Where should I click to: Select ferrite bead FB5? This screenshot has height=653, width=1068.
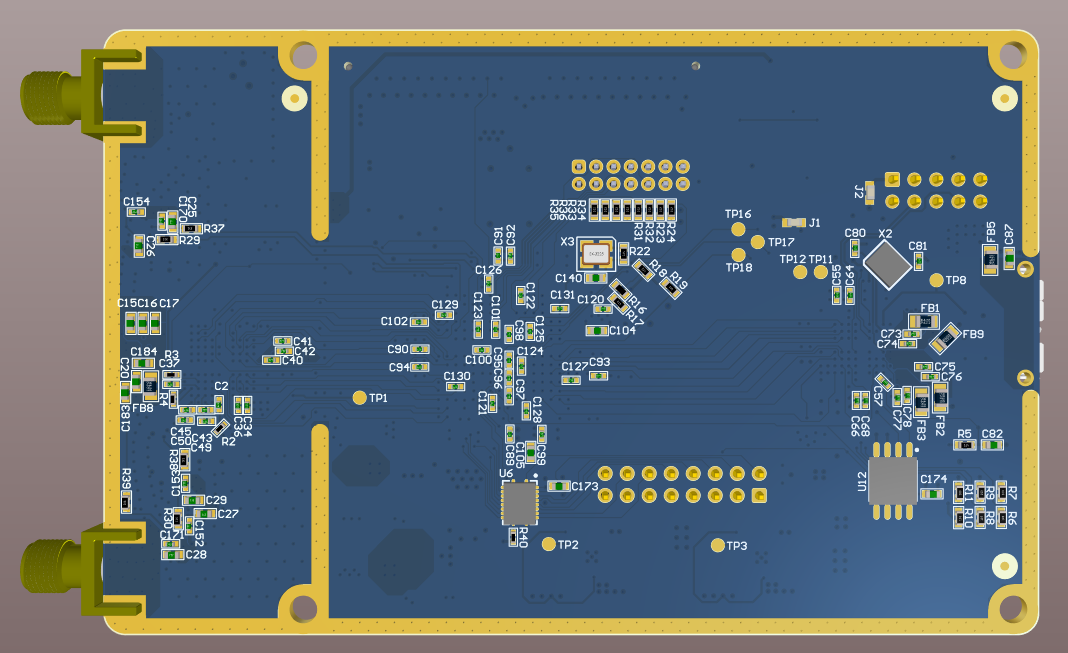coord(990,258)
